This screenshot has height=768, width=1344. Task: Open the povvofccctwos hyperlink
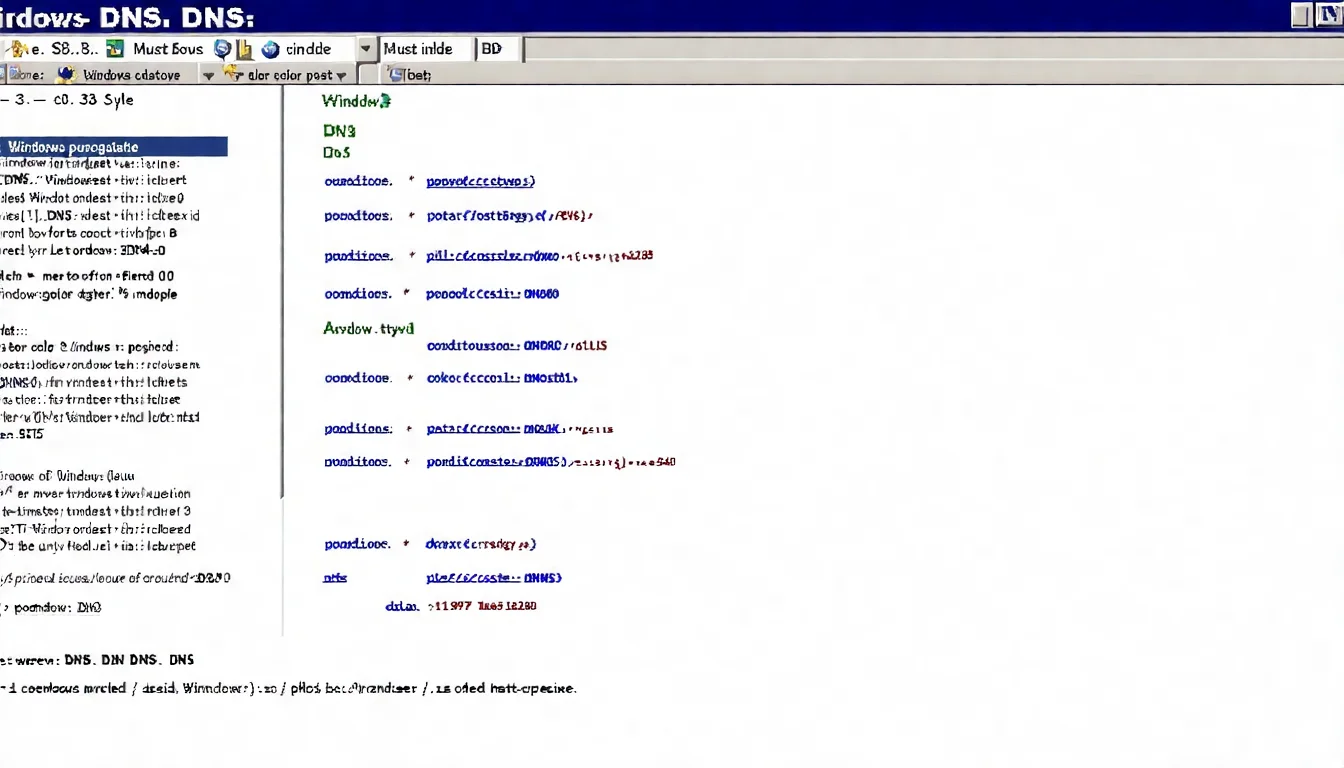pos(479,180)
